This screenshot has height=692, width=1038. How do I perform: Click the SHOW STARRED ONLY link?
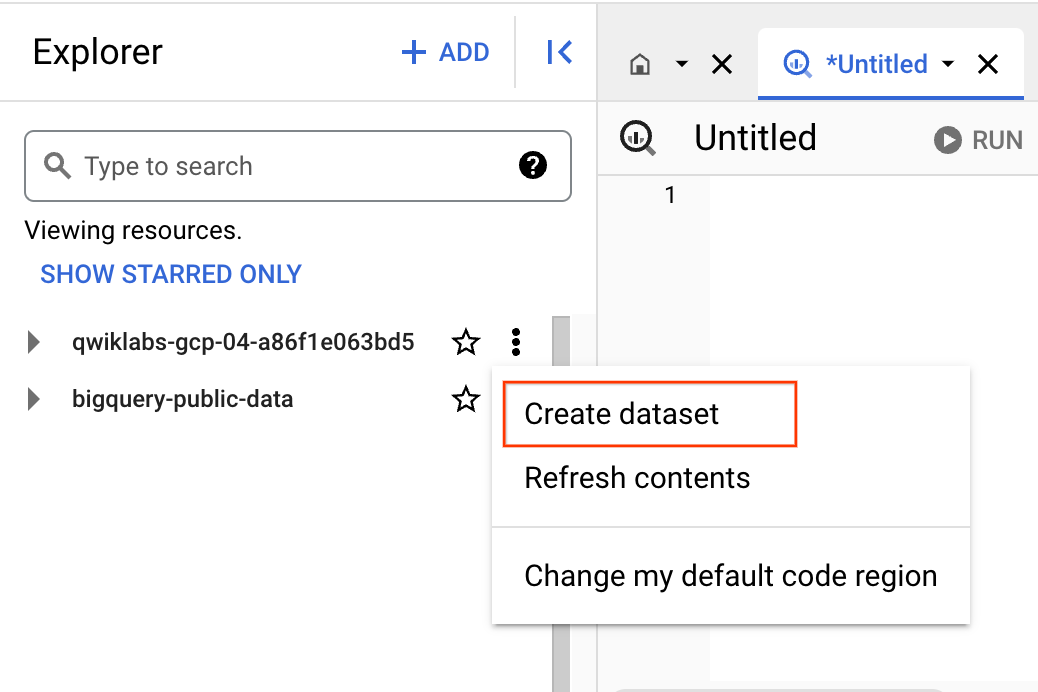(x=170, y=273)
